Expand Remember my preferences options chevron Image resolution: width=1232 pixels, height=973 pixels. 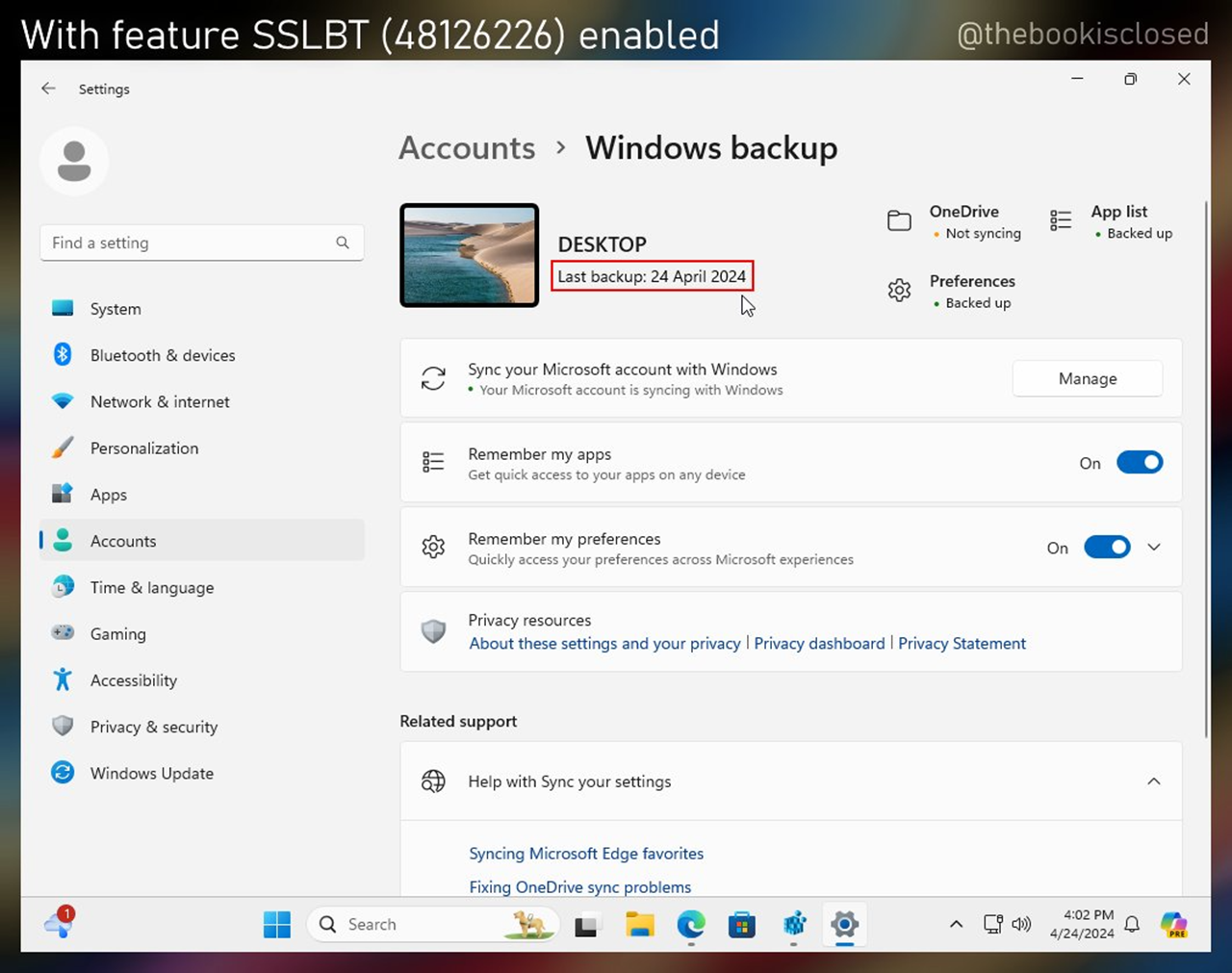click(1154, 548)
